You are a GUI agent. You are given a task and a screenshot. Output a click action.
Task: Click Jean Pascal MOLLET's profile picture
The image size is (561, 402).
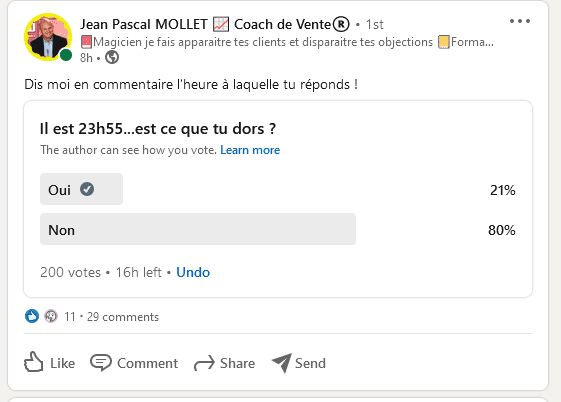click(48, 37)
